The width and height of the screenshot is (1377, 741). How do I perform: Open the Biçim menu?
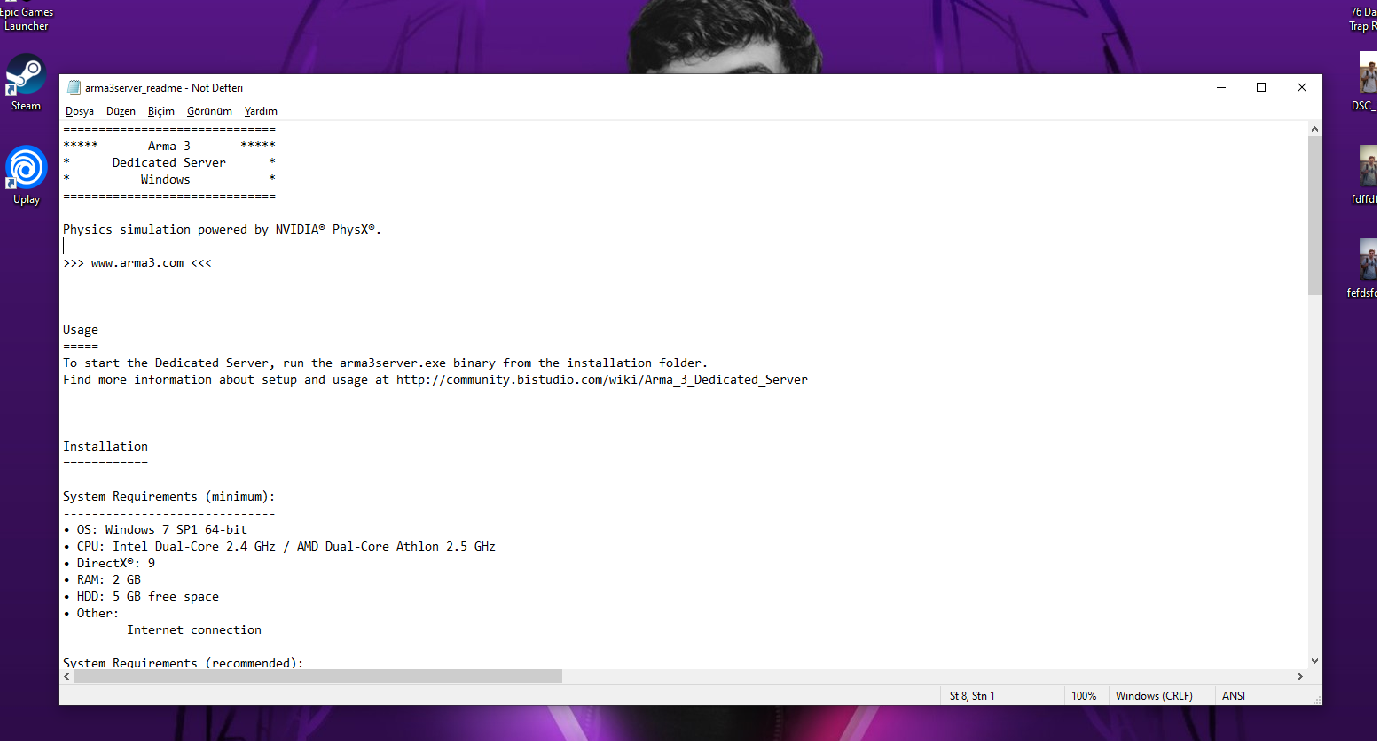click(x=161, y=111)
